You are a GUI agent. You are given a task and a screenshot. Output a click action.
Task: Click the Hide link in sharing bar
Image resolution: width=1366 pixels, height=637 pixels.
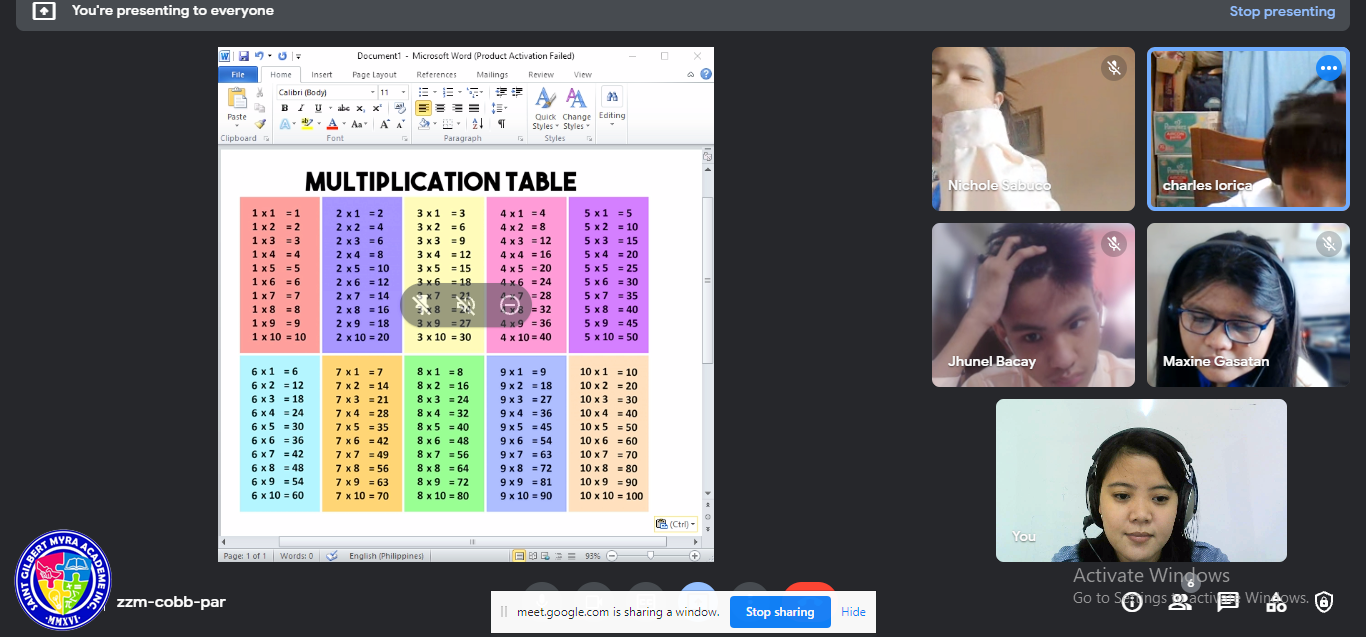(853, 612)
